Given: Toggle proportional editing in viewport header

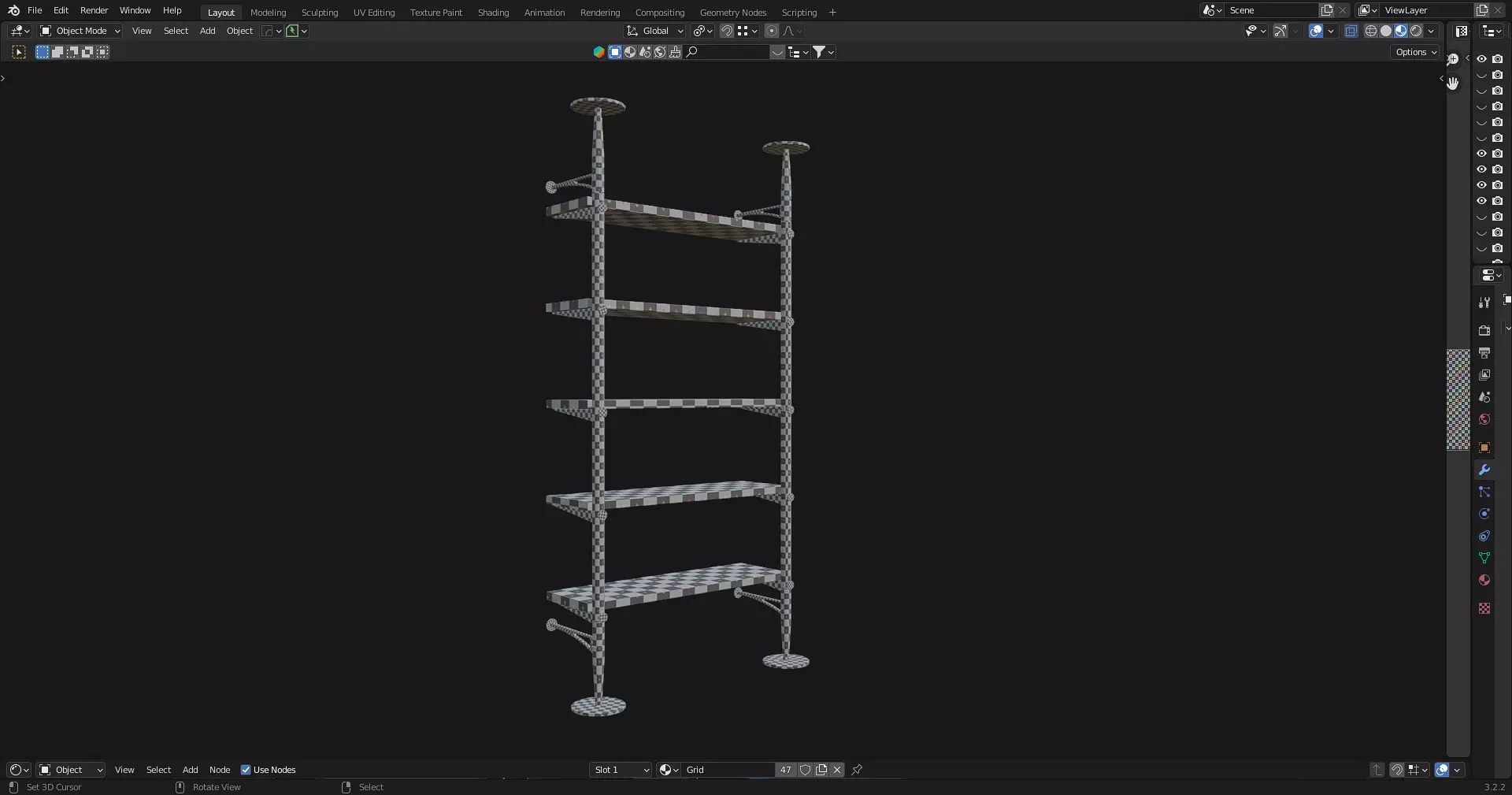Looking at the screenshot, I should [x=772, y=31].
